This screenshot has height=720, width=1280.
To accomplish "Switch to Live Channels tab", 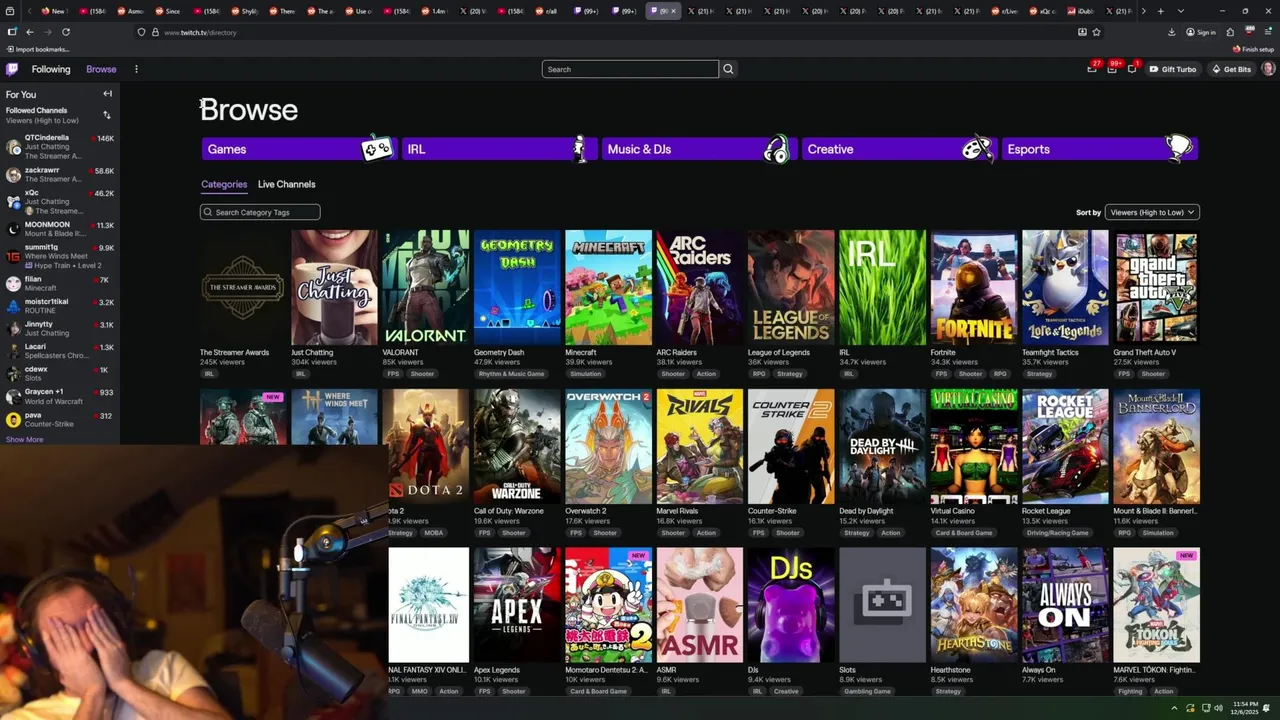I will click(x=286, y=184).
